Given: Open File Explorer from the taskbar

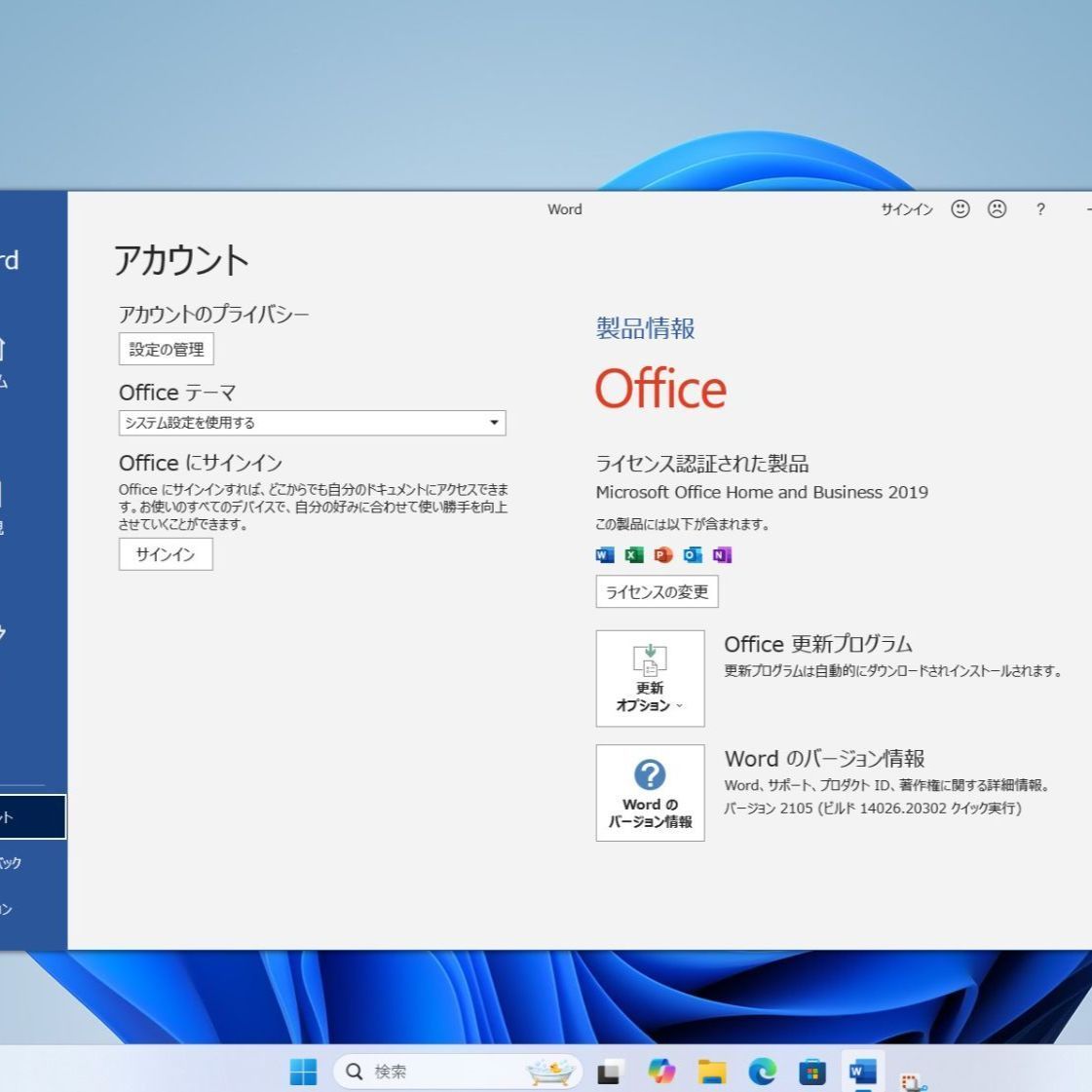Looking at the screenshot, I should (712, 1072).
